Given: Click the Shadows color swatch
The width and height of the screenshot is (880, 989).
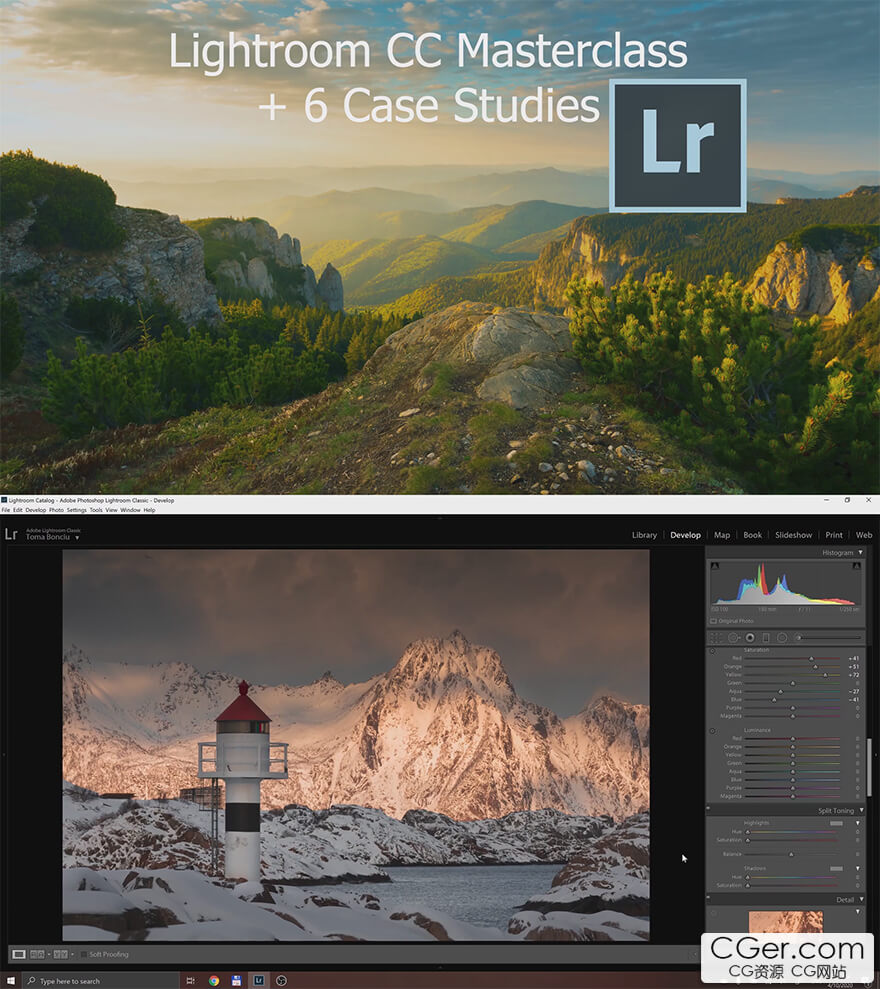Looking at the screenshot, I should point(836,869).
